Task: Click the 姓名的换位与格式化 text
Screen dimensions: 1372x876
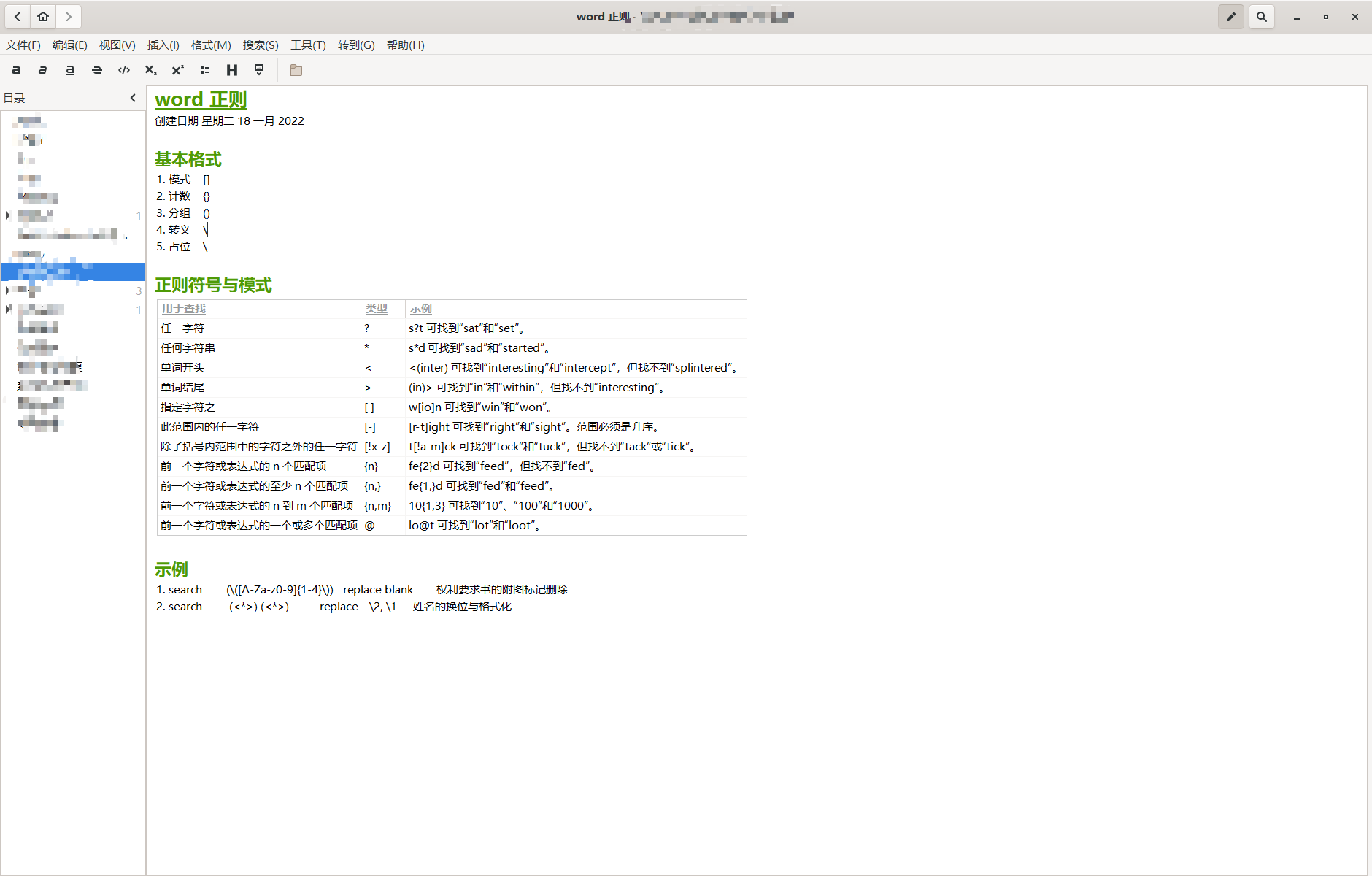Action: click(462, 607)
